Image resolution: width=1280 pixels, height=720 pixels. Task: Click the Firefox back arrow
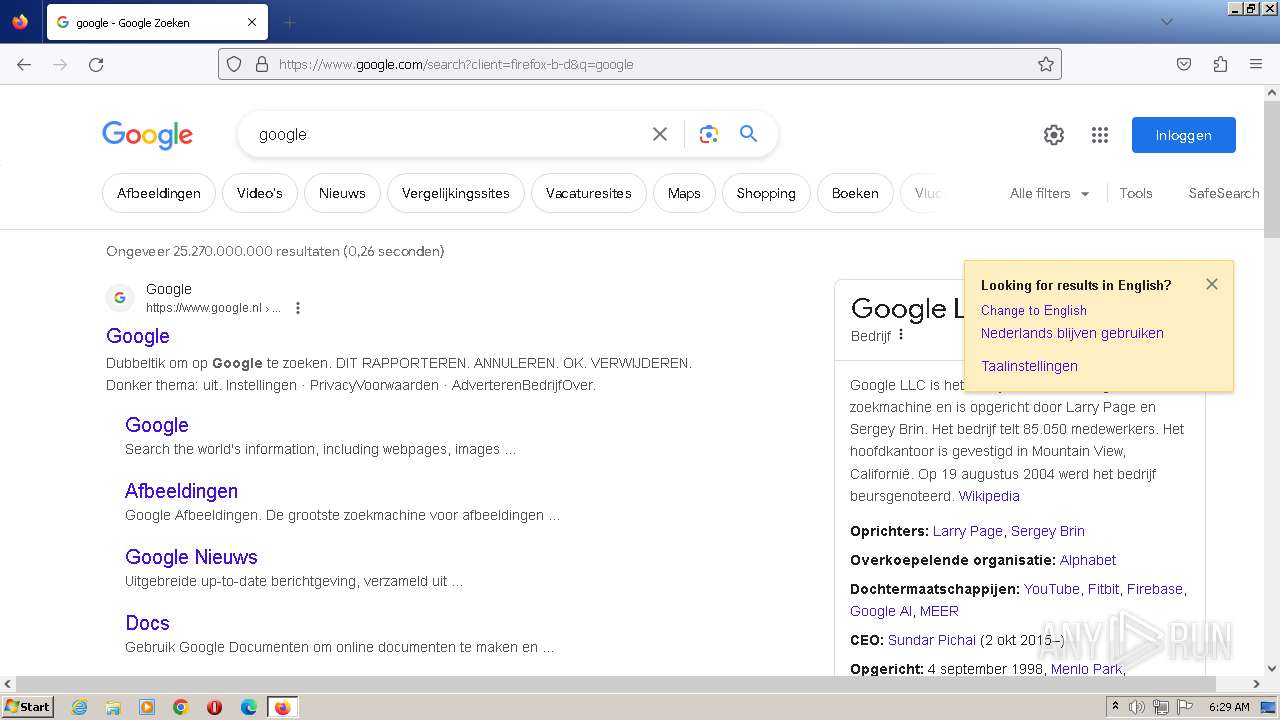pyautogui.click(x=24, y=64)
